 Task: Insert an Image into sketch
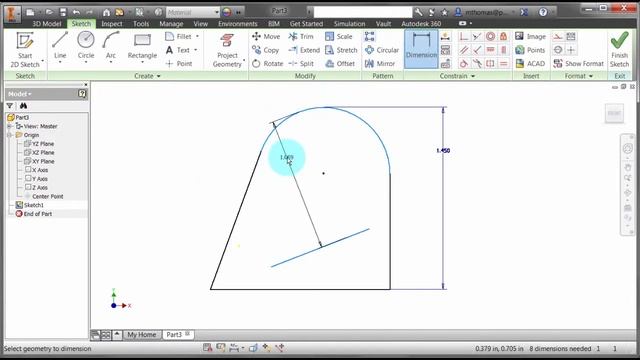(x=530, y=36)
